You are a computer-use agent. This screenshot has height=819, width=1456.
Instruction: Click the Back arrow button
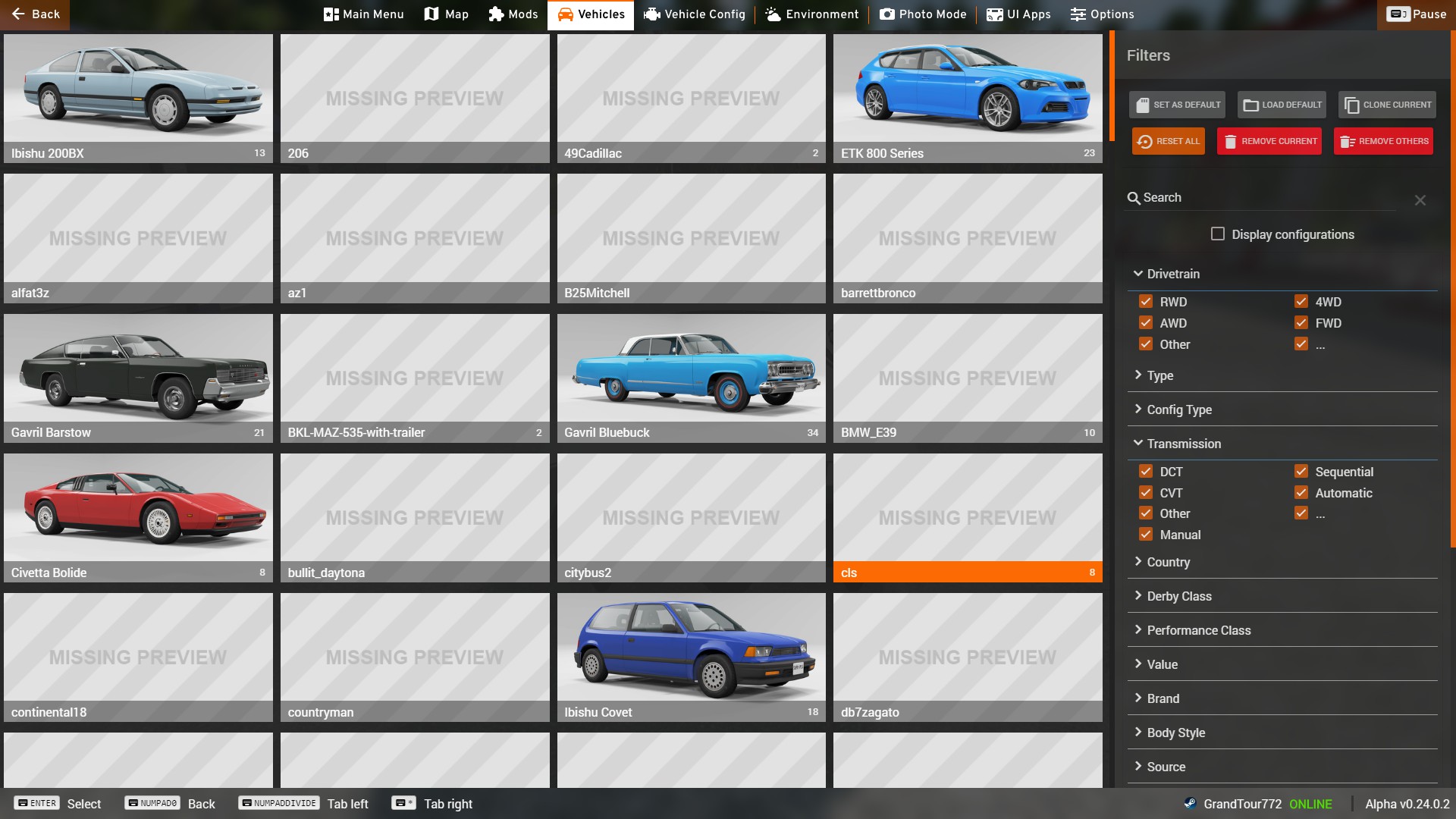click(x=35, y=14)
